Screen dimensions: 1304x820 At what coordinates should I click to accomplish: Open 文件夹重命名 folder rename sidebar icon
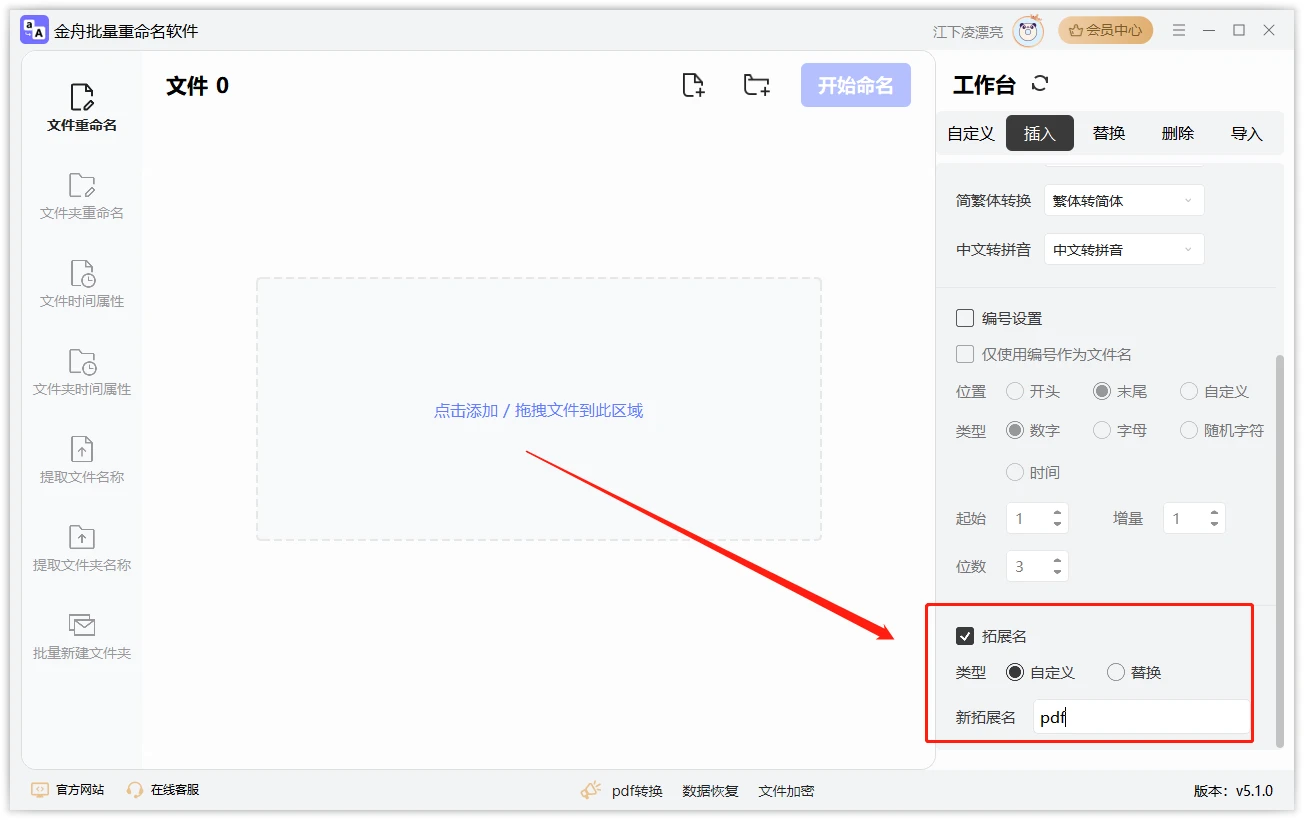[82, 186]
